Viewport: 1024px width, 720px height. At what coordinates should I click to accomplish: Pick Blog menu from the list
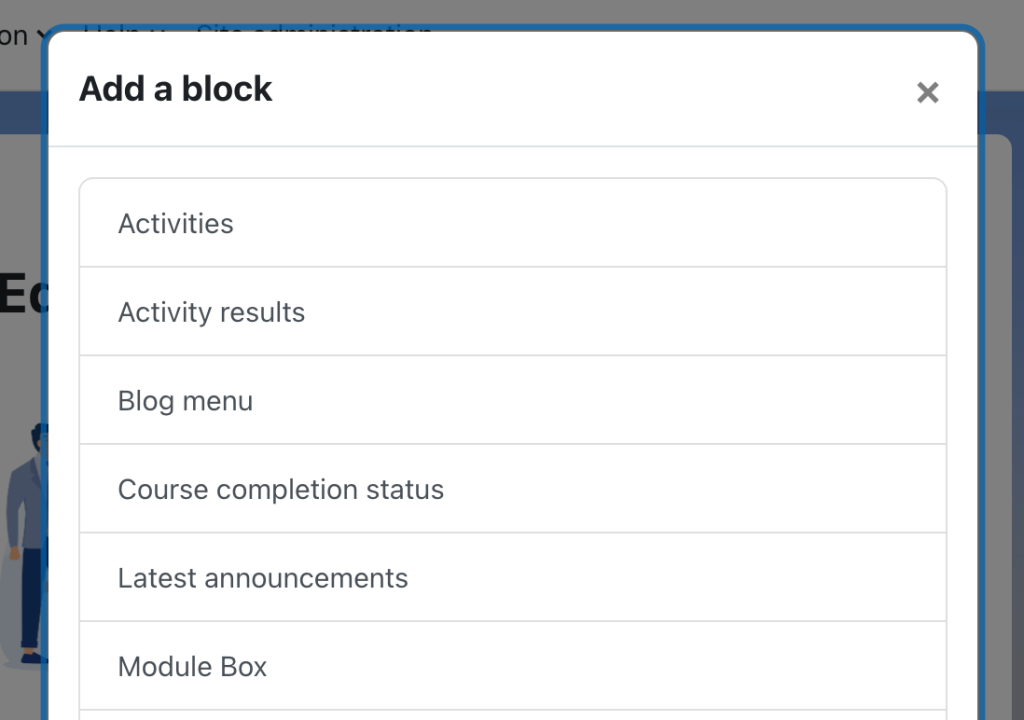[x=185, y=400]
